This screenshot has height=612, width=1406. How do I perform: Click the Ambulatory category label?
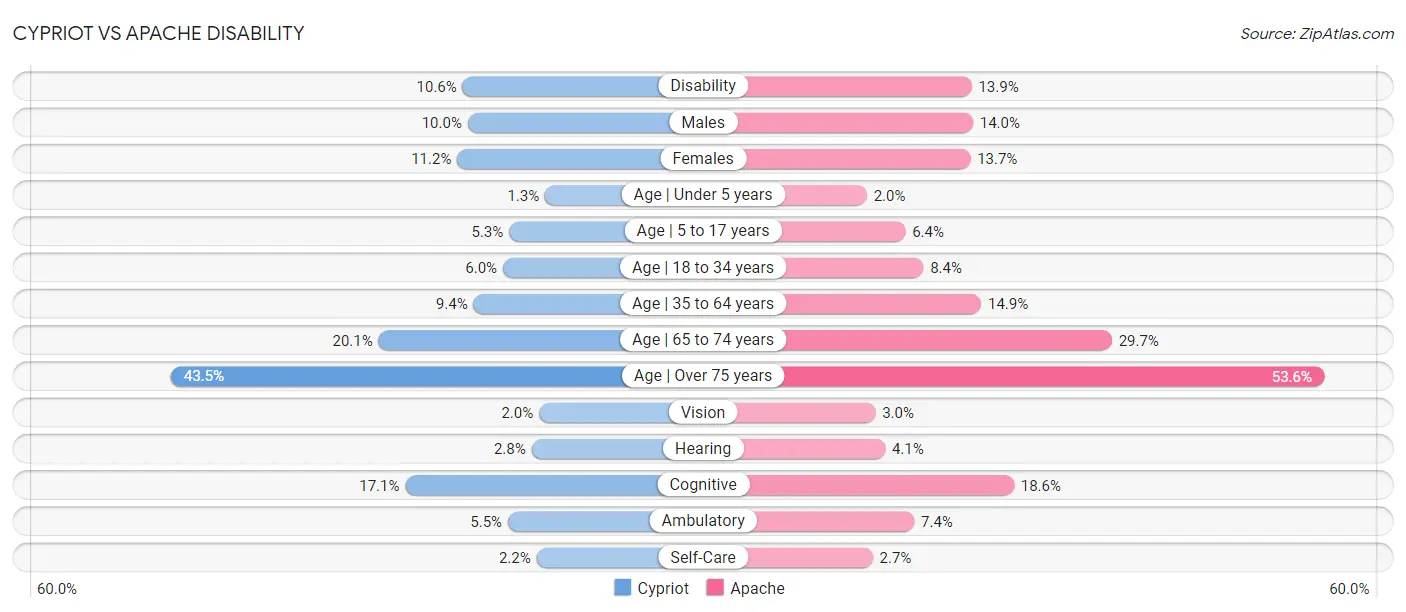click(703, 521)
